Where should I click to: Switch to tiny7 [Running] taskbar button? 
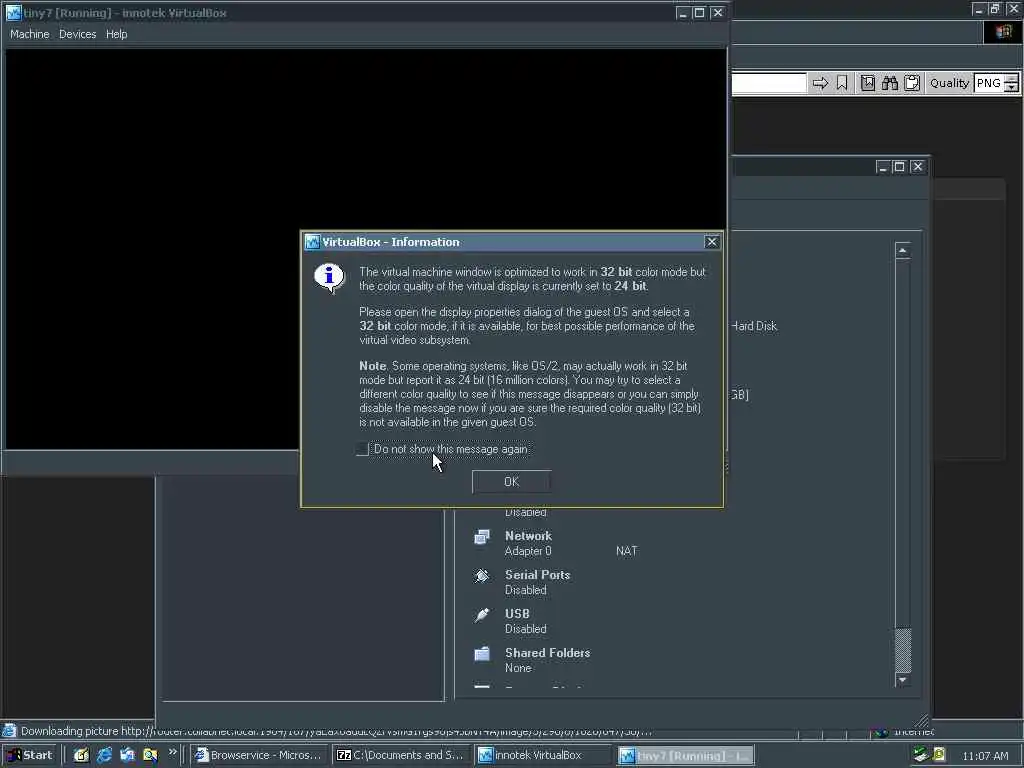point(685,755)
